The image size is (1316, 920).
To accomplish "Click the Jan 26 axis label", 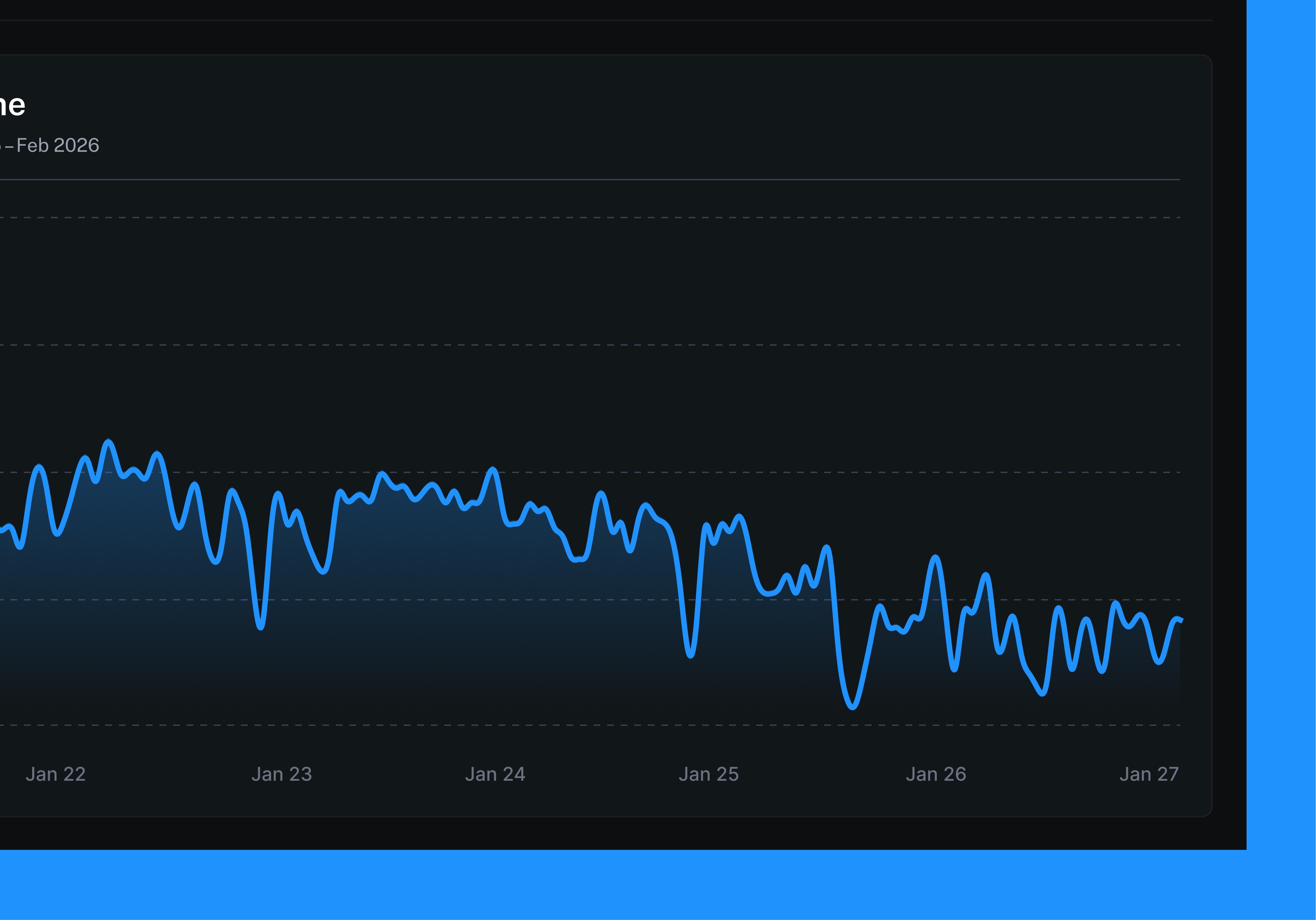I will 936,774.
